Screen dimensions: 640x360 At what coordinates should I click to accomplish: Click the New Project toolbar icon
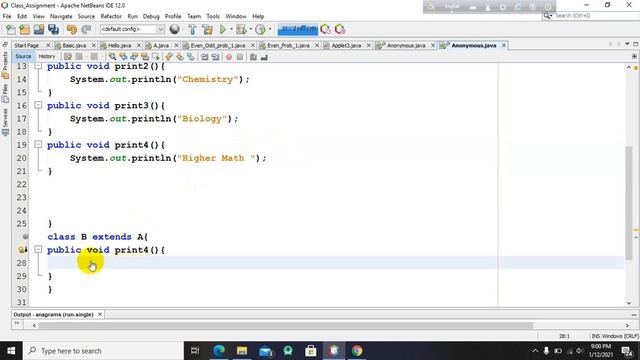click(x=24, y=29)
